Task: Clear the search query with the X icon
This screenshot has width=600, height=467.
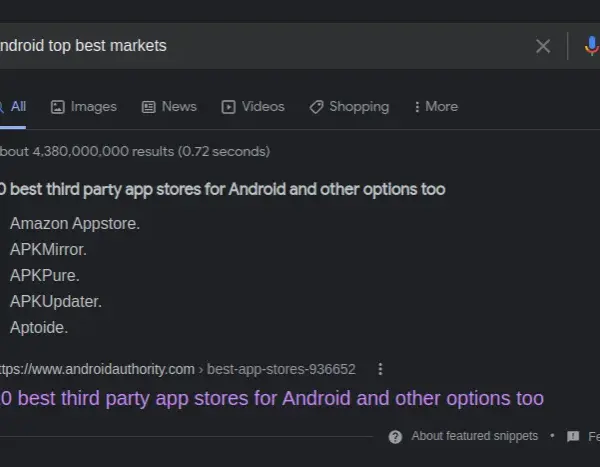Action: 543,46
